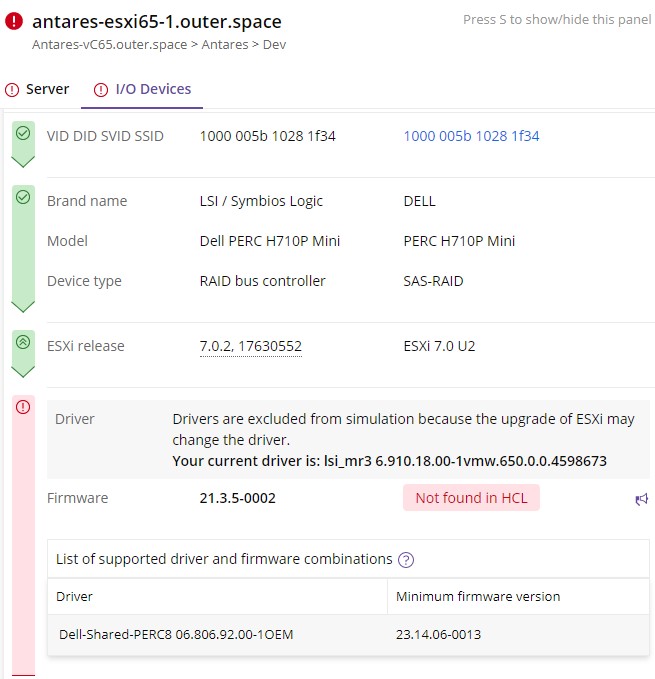
Task: Click the megaphone icon next to Firmware
Action: tap(641, 499)
